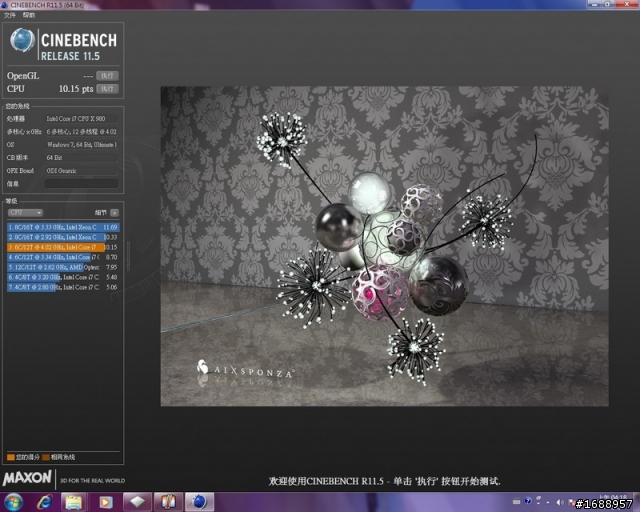Click the taskbar app icon left of Cinebench
640x512 pixels.
point(168,502)
